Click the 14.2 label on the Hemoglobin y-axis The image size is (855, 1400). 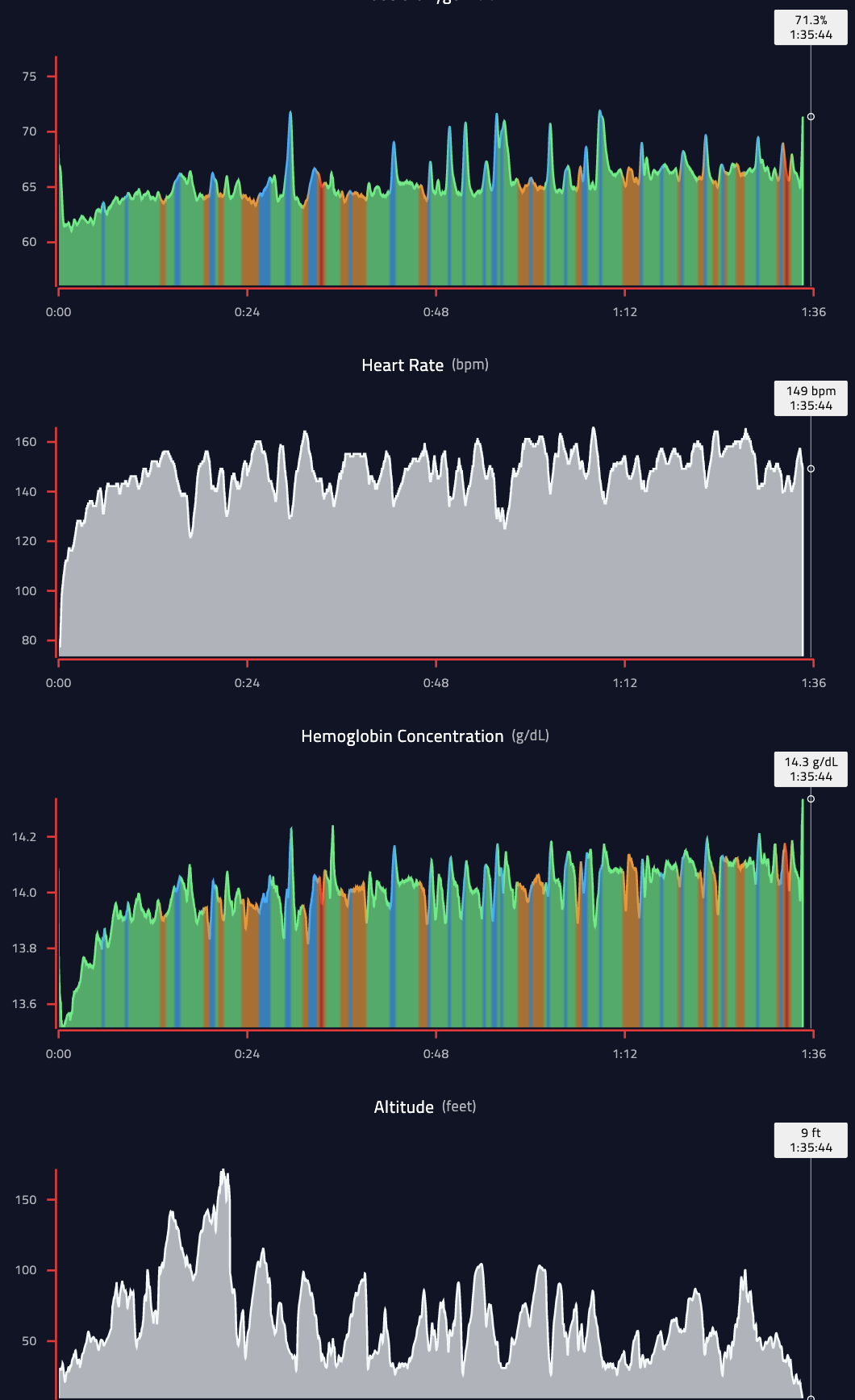click(24, 837)
